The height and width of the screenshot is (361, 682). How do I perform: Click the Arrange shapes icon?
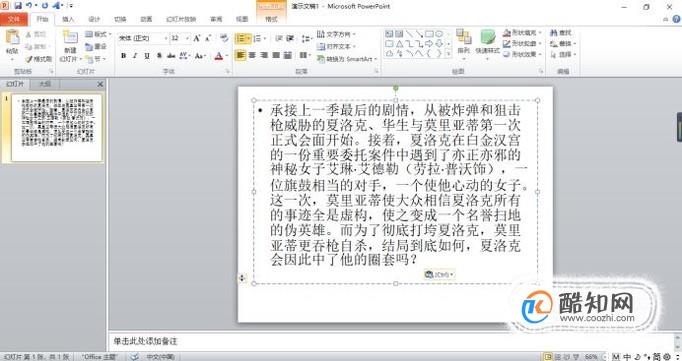coord(464,37)
